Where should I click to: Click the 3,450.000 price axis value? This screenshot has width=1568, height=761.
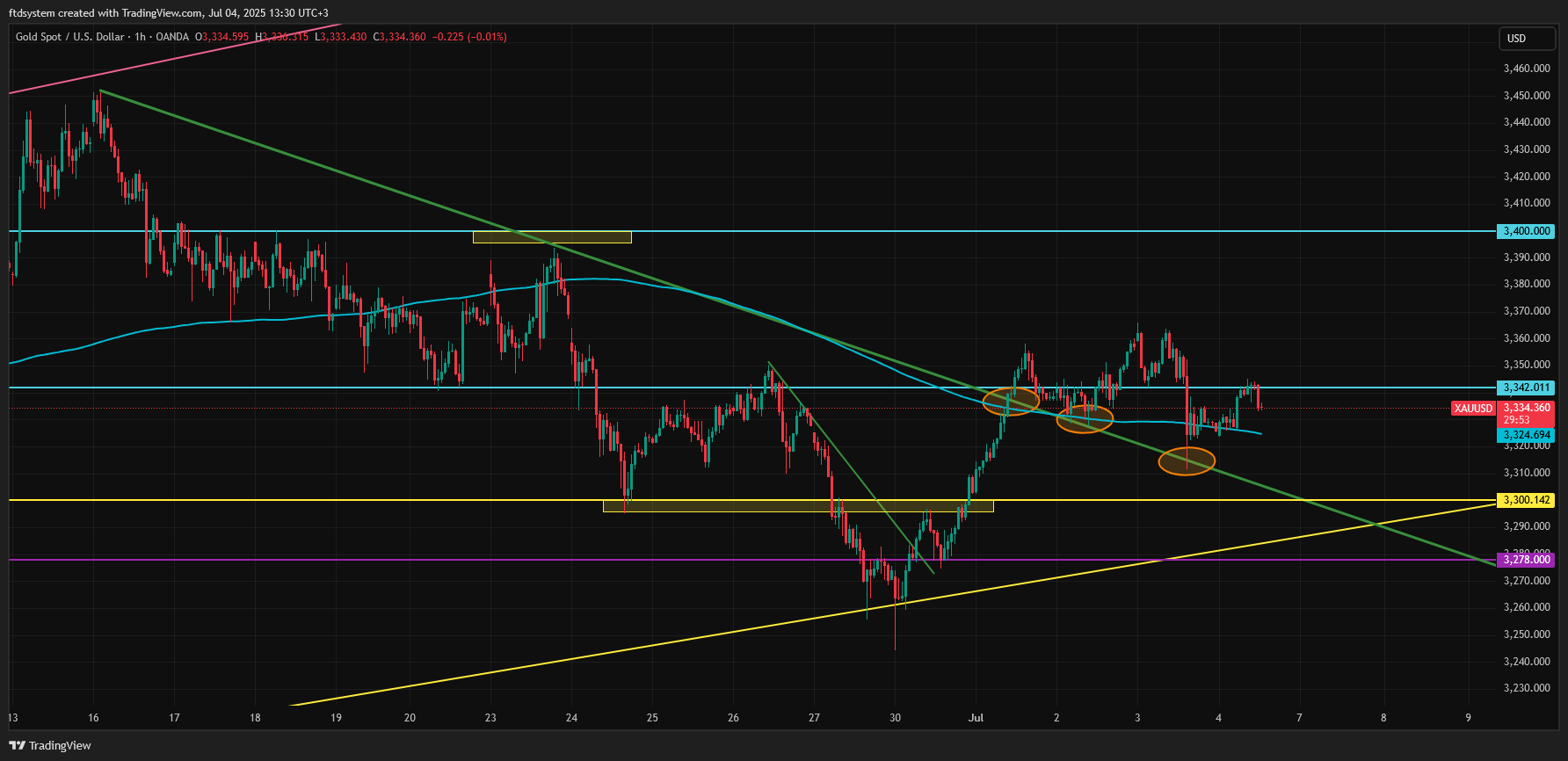click(x=1527, y=96)
